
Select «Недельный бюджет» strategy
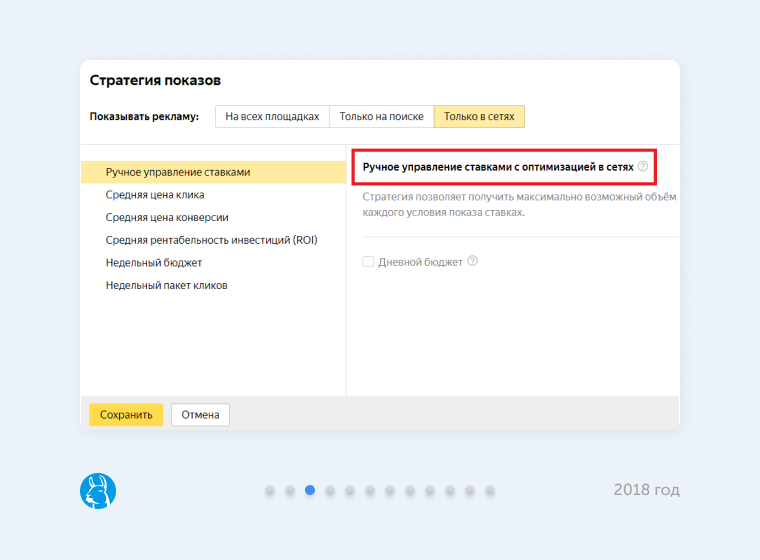154,263
